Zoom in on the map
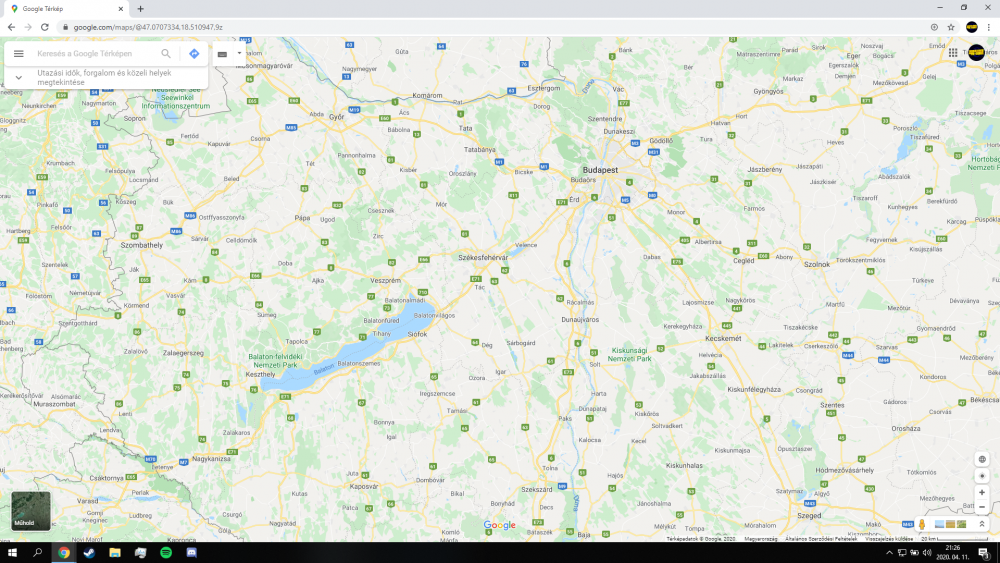The image size is (1000, 563). [x=982, y=492]
